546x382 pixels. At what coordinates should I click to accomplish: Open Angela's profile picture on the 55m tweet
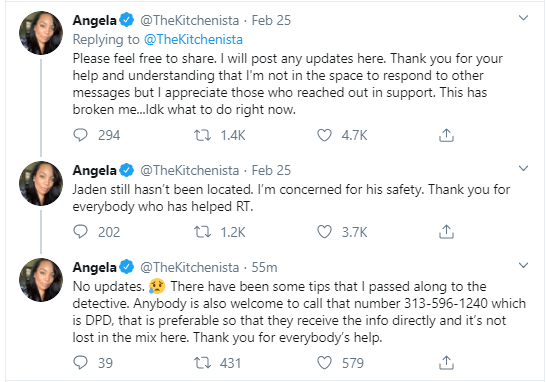tap(41, 280)
